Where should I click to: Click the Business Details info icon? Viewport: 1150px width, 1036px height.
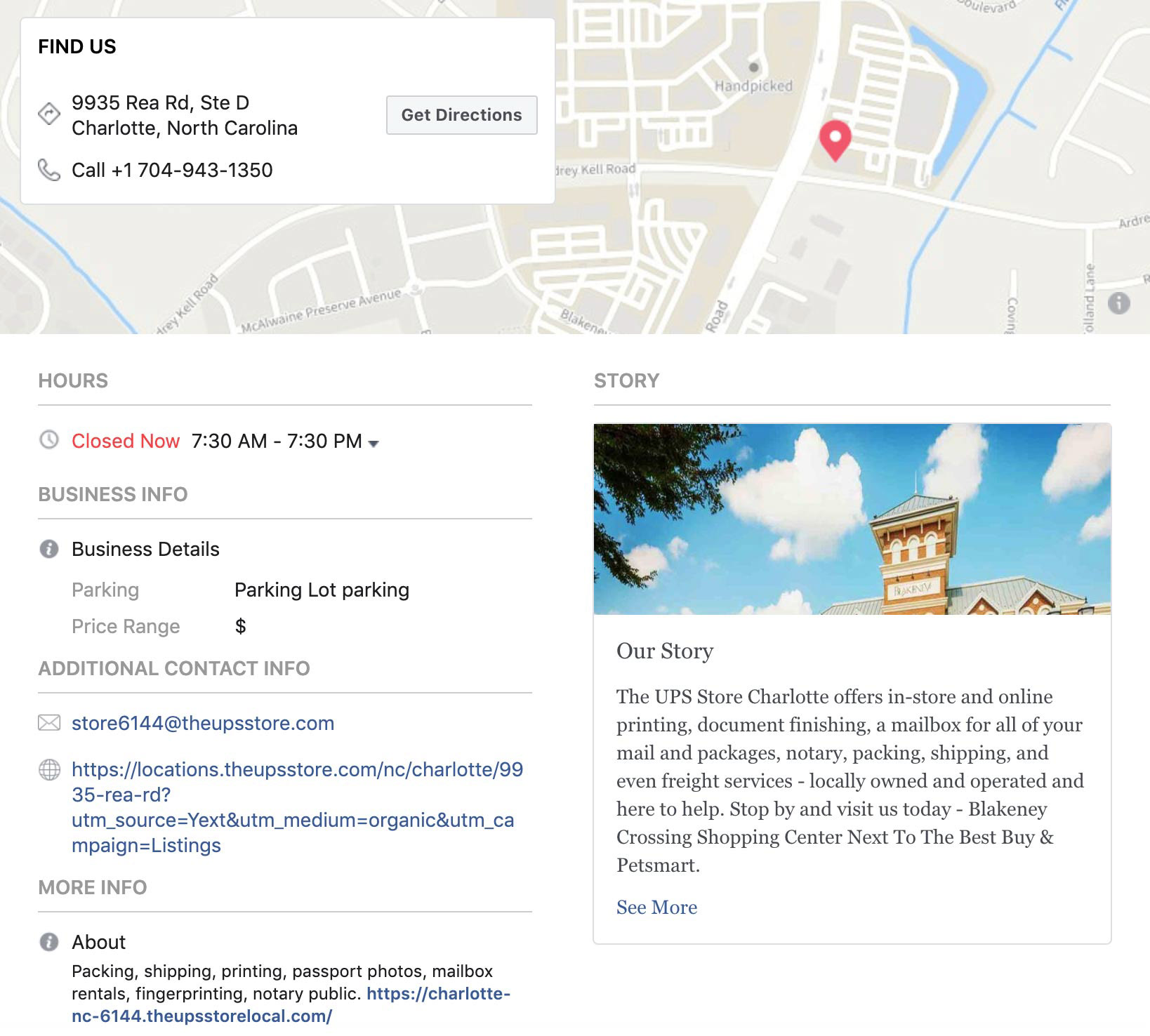pyautogui.click(x=49, y=549)
